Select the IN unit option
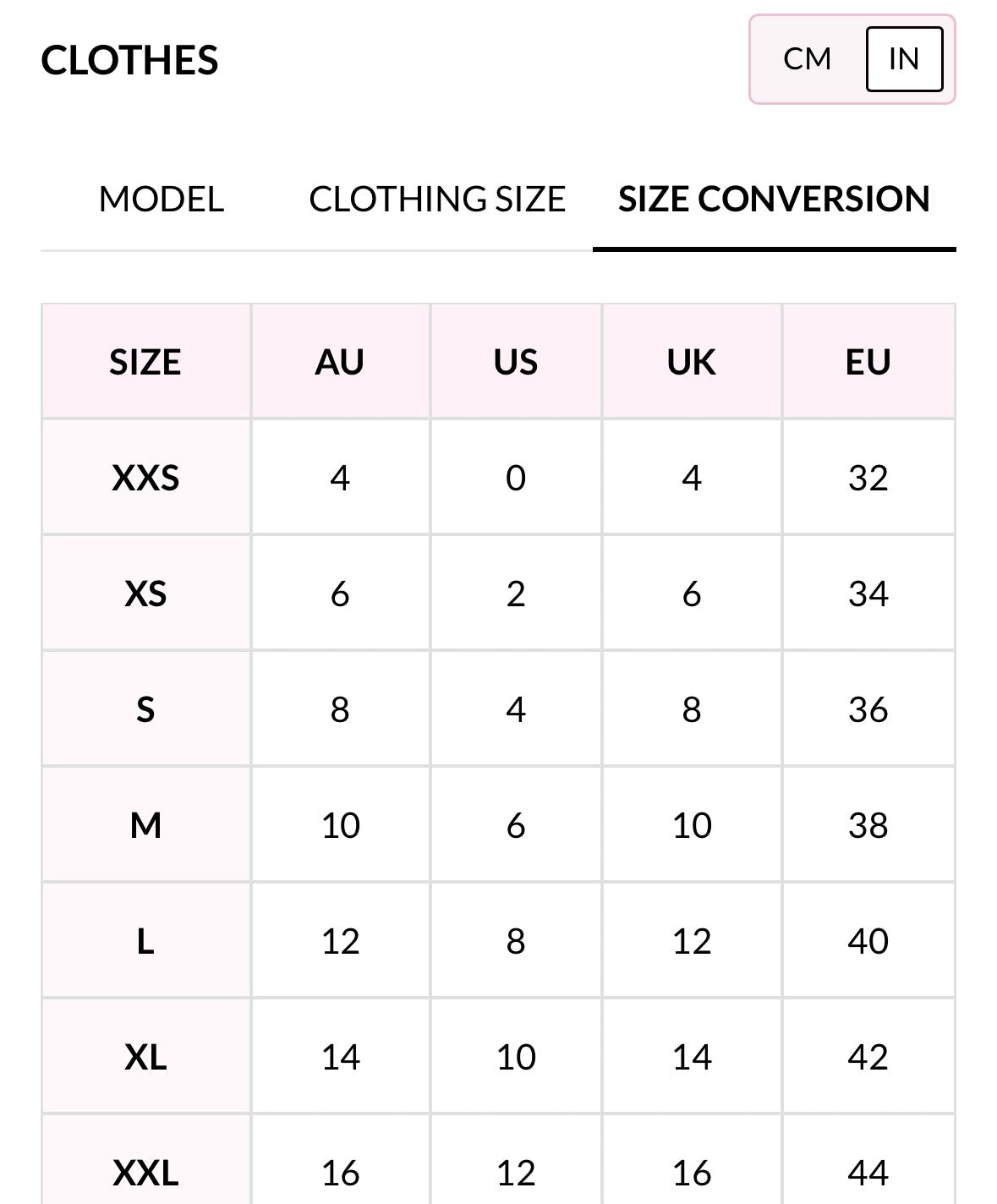Image resolution: width=997 pixels, height=1204 pixels. (903, 59)
